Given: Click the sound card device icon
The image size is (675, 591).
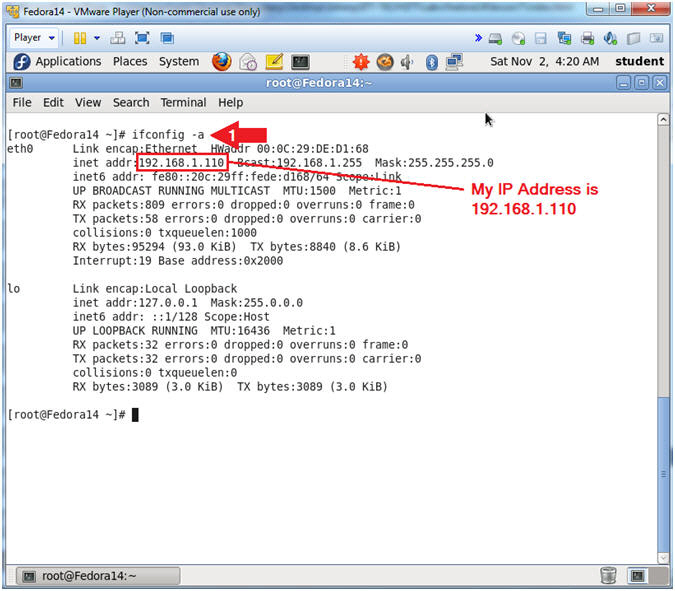Looking at the screenshot, I should click(610, 38).
